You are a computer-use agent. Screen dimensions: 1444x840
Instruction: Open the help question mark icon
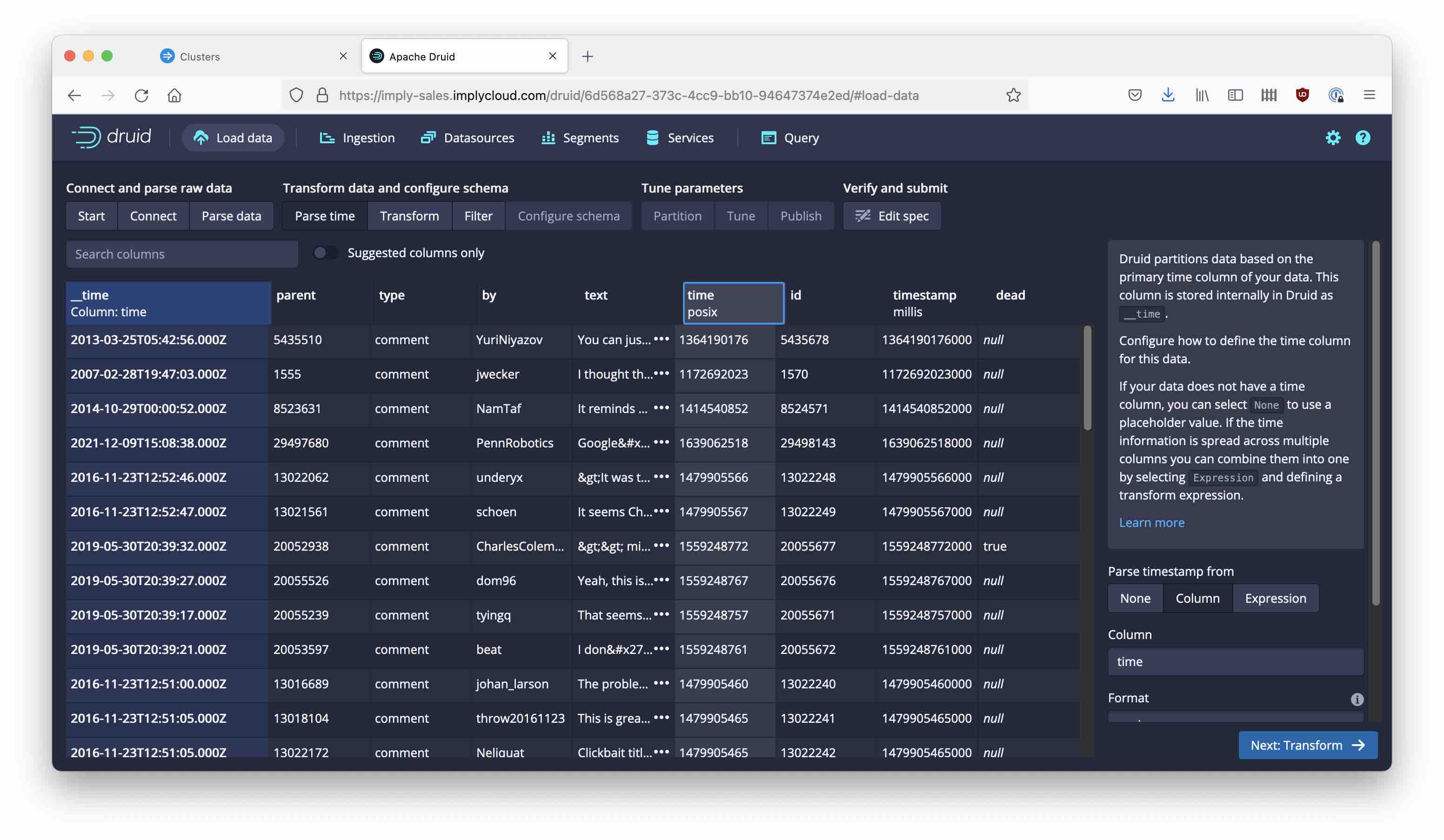tap(1363, 138)
